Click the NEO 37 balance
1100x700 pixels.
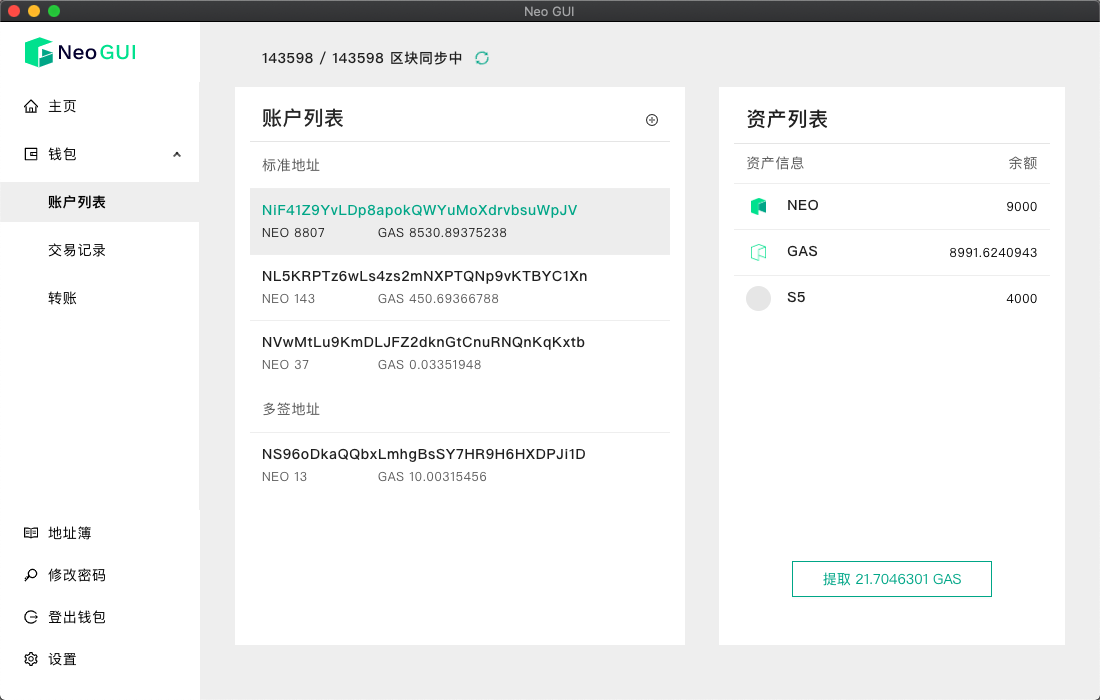(286, 365)
